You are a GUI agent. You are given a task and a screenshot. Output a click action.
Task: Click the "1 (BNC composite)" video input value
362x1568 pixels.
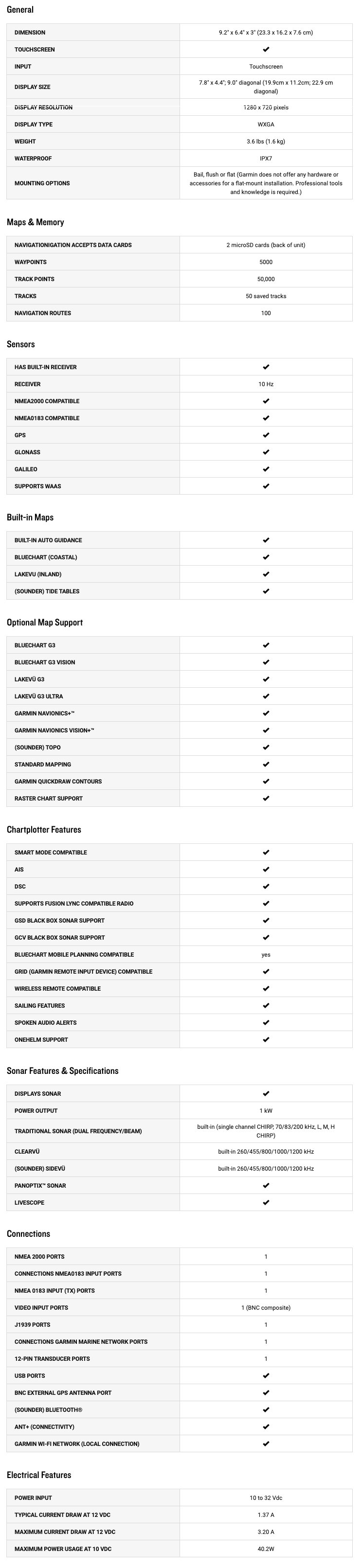(266, 1307)
